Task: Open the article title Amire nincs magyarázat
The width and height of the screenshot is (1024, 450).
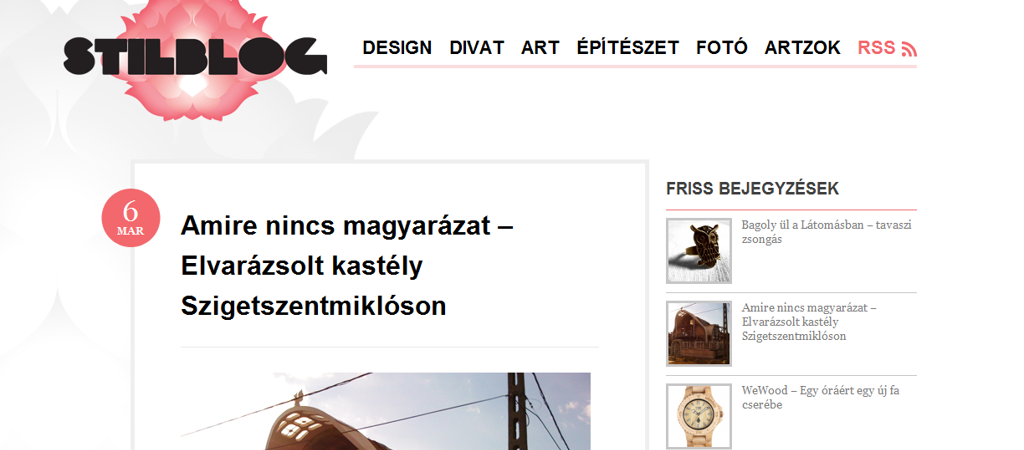Action: click(x=347, y=266)
